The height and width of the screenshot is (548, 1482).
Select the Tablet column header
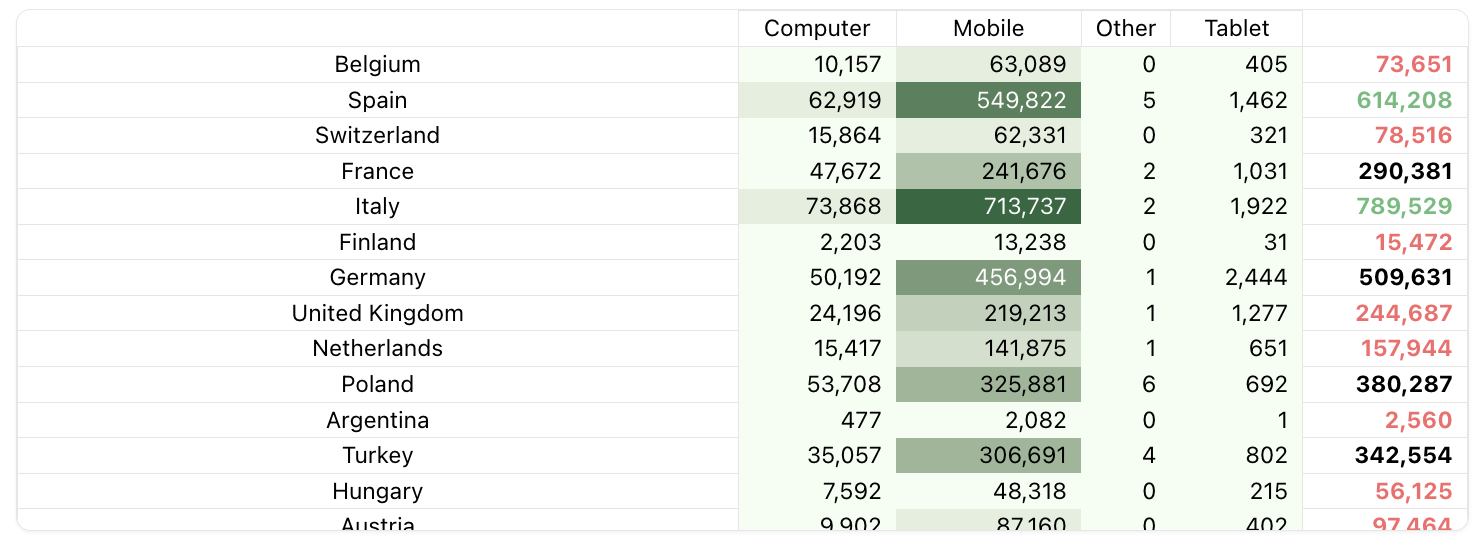1236,28
